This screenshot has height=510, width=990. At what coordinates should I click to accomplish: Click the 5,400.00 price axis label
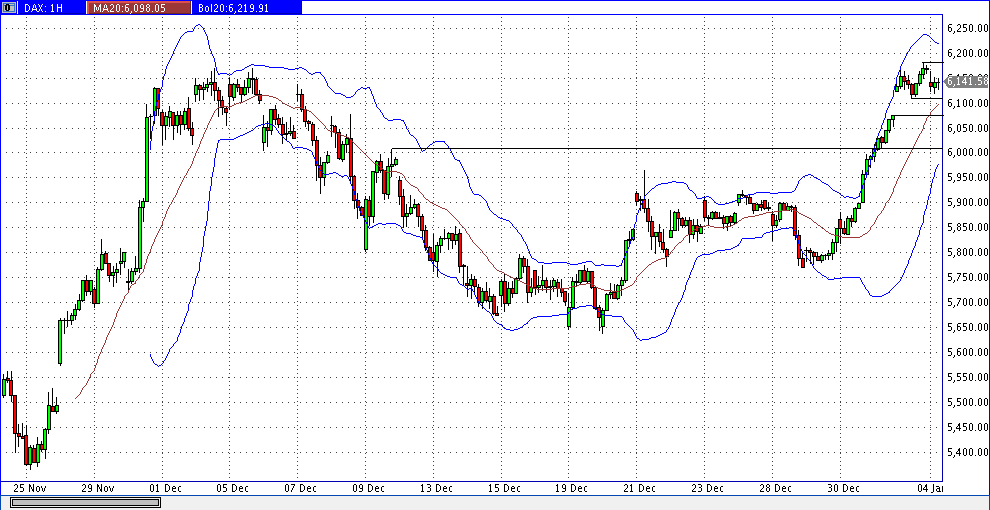coord(967,452)
